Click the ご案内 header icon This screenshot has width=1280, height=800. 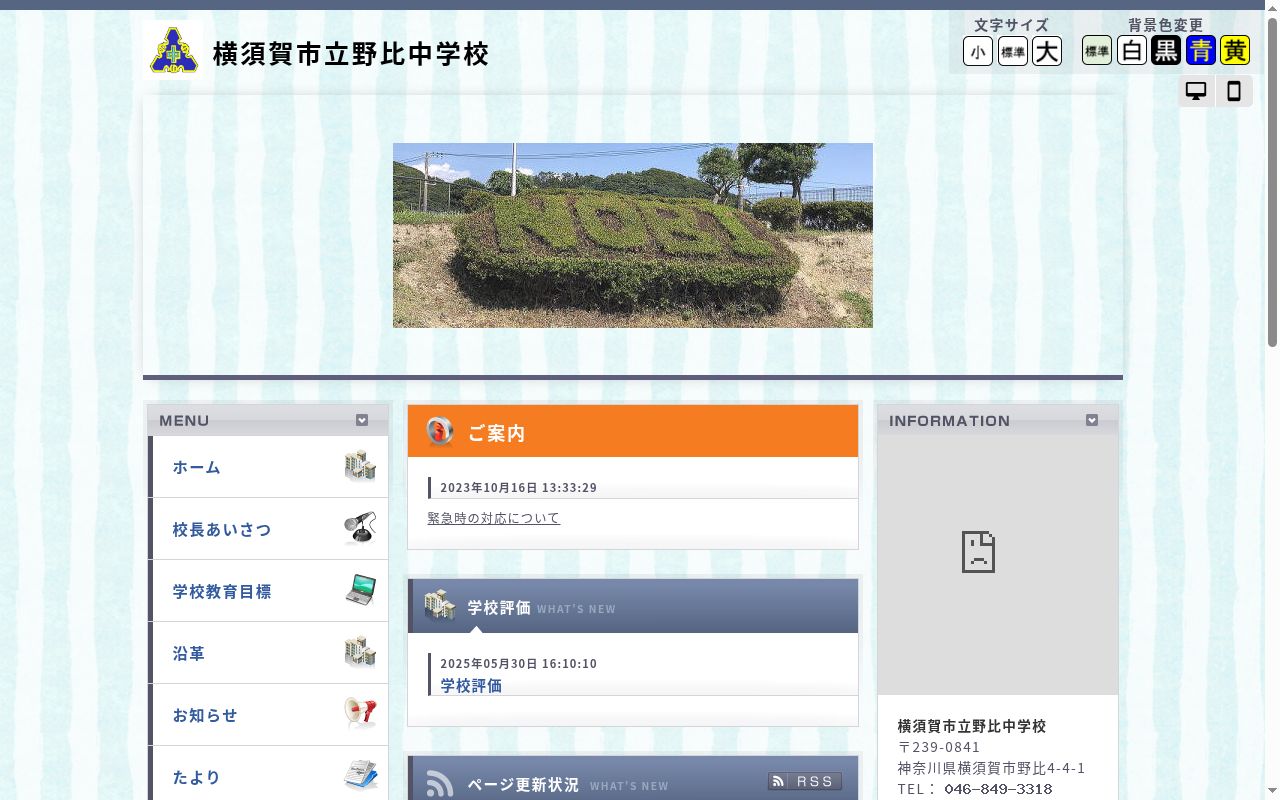pyautogui.click(x=440, y=432)
